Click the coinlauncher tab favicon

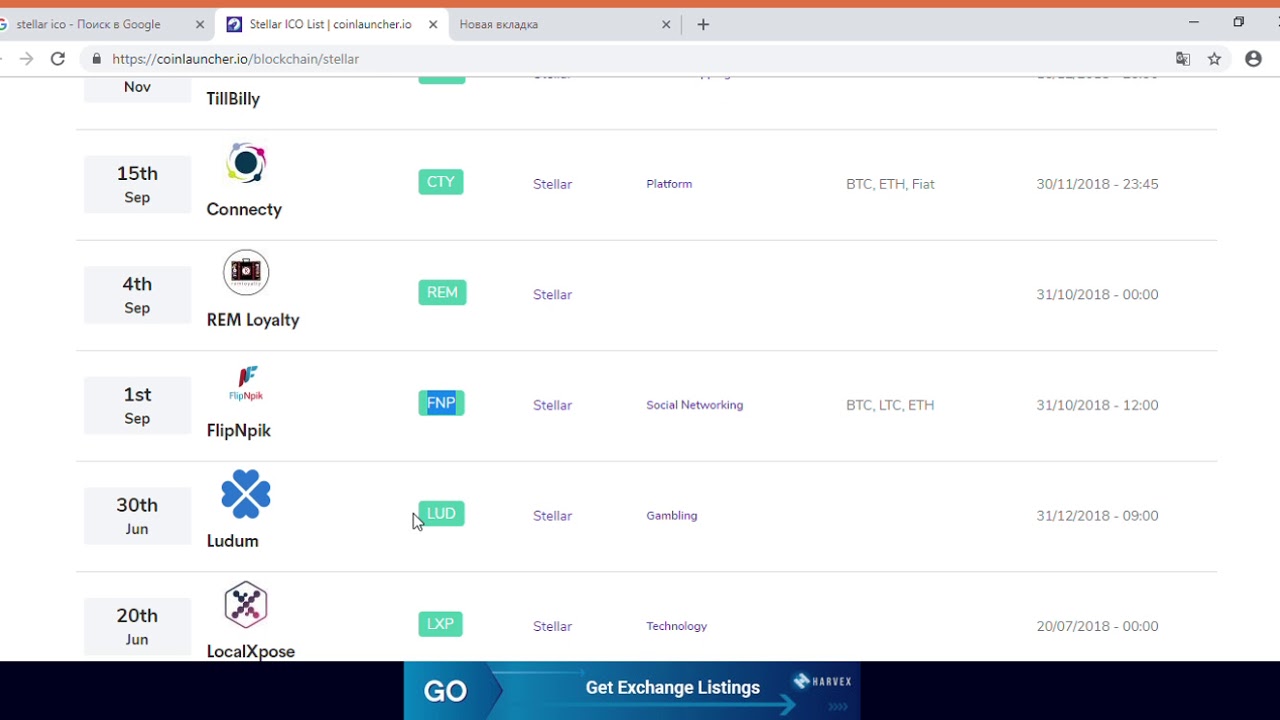(234, 24)
